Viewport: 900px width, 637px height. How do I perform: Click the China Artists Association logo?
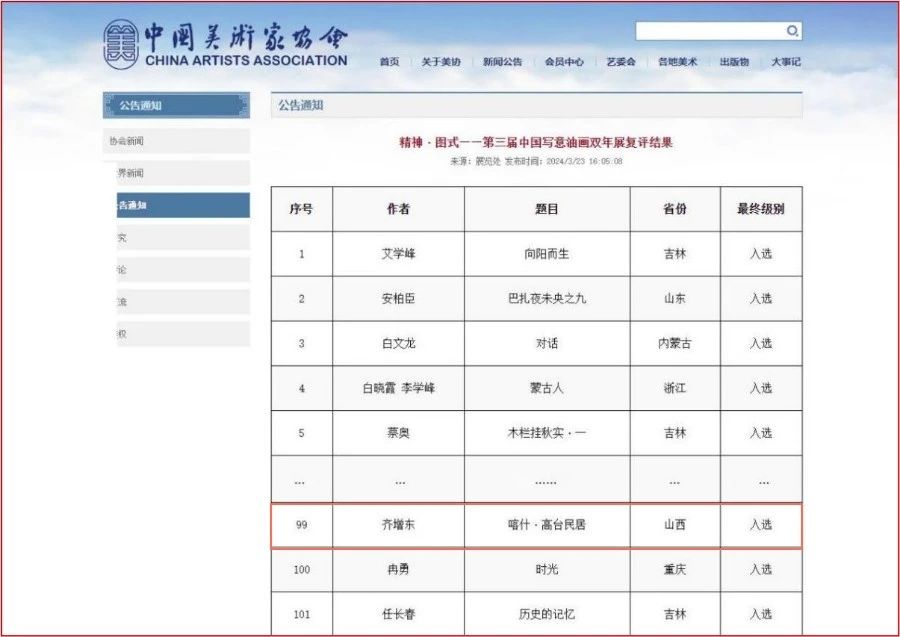[x=226, y=45]
